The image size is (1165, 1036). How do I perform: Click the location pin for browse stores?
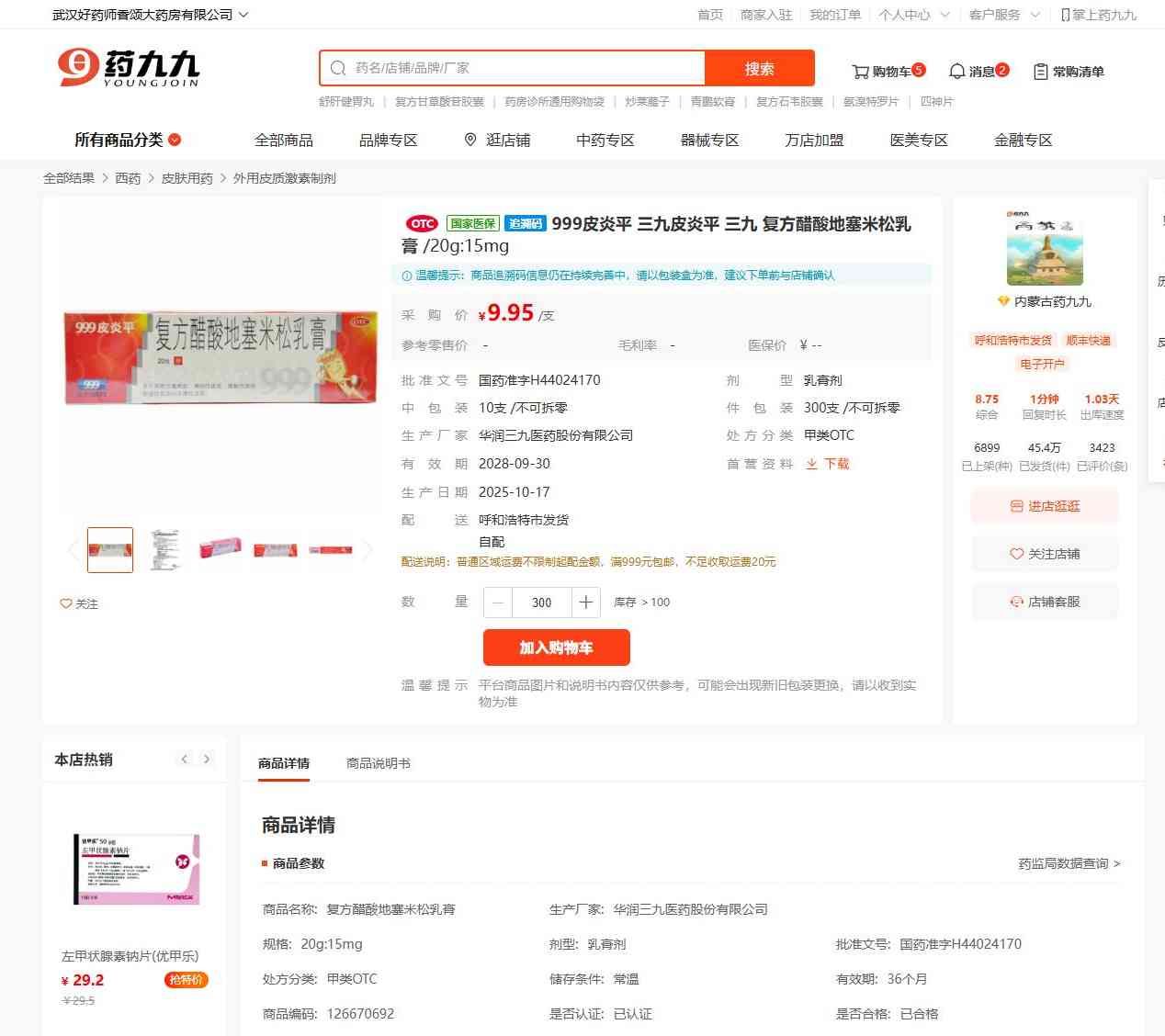pyautogui.click(x=470, y=140)
